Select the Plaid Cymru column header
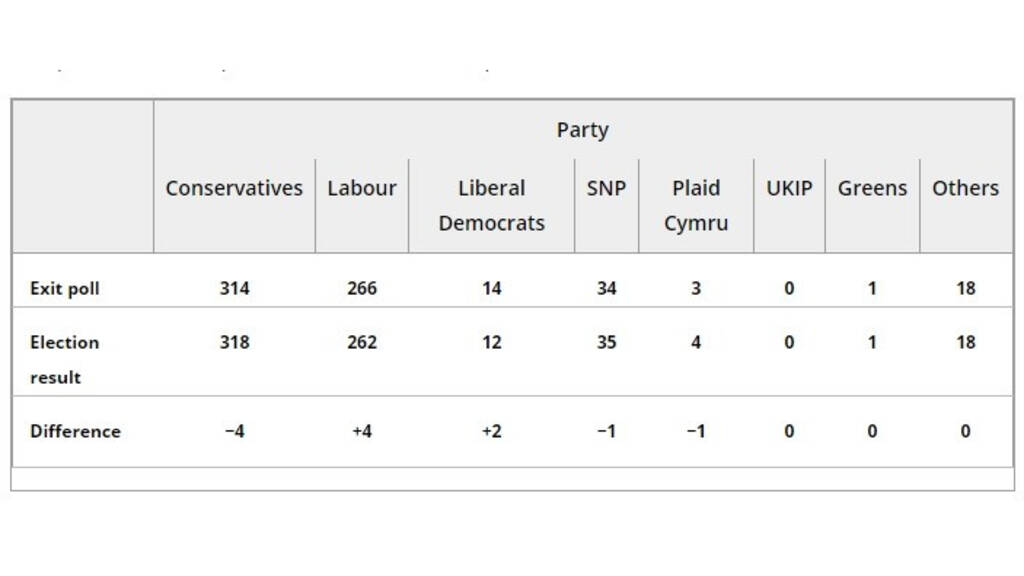This screenshot has height=576, width=1024. click(696, 205)
